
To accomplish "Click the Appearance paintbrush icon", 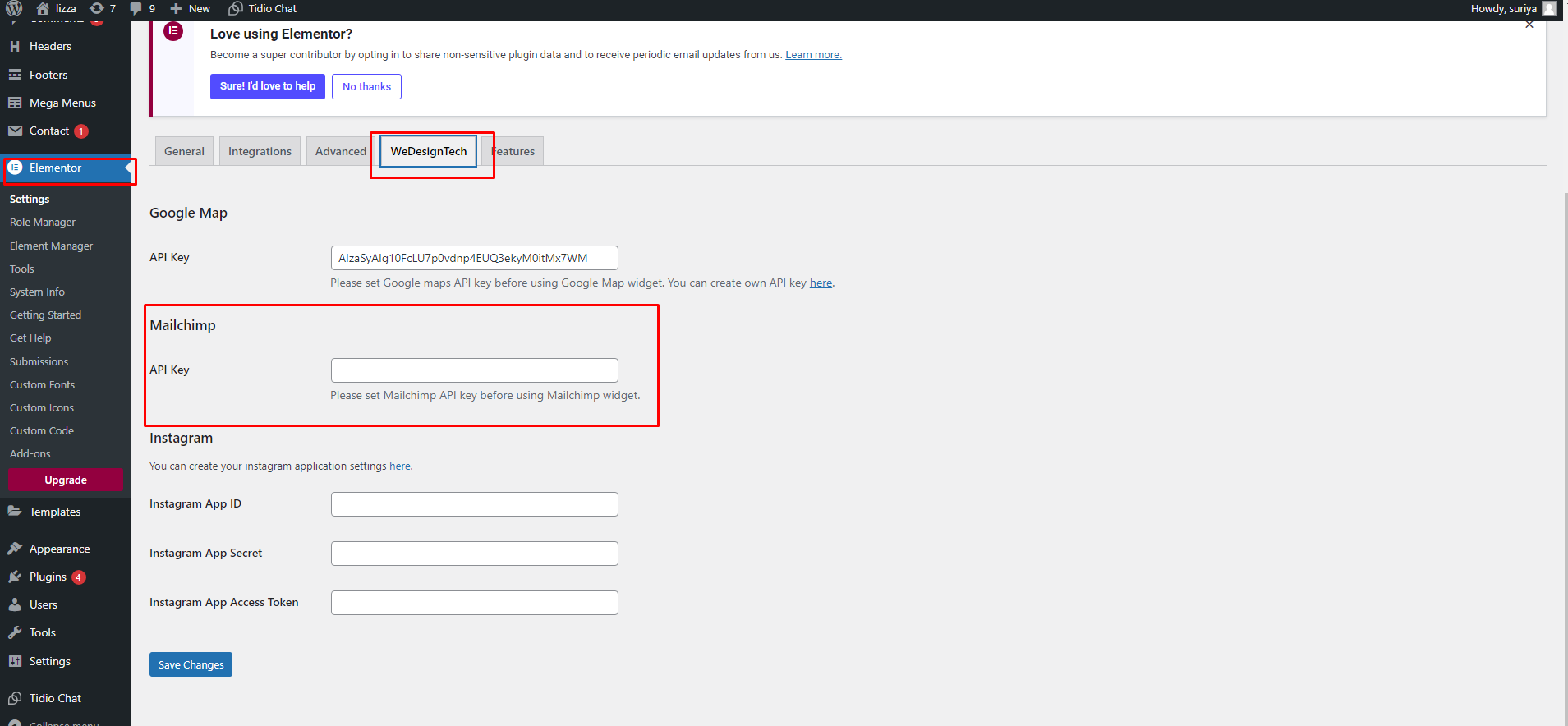I will 15,548.
